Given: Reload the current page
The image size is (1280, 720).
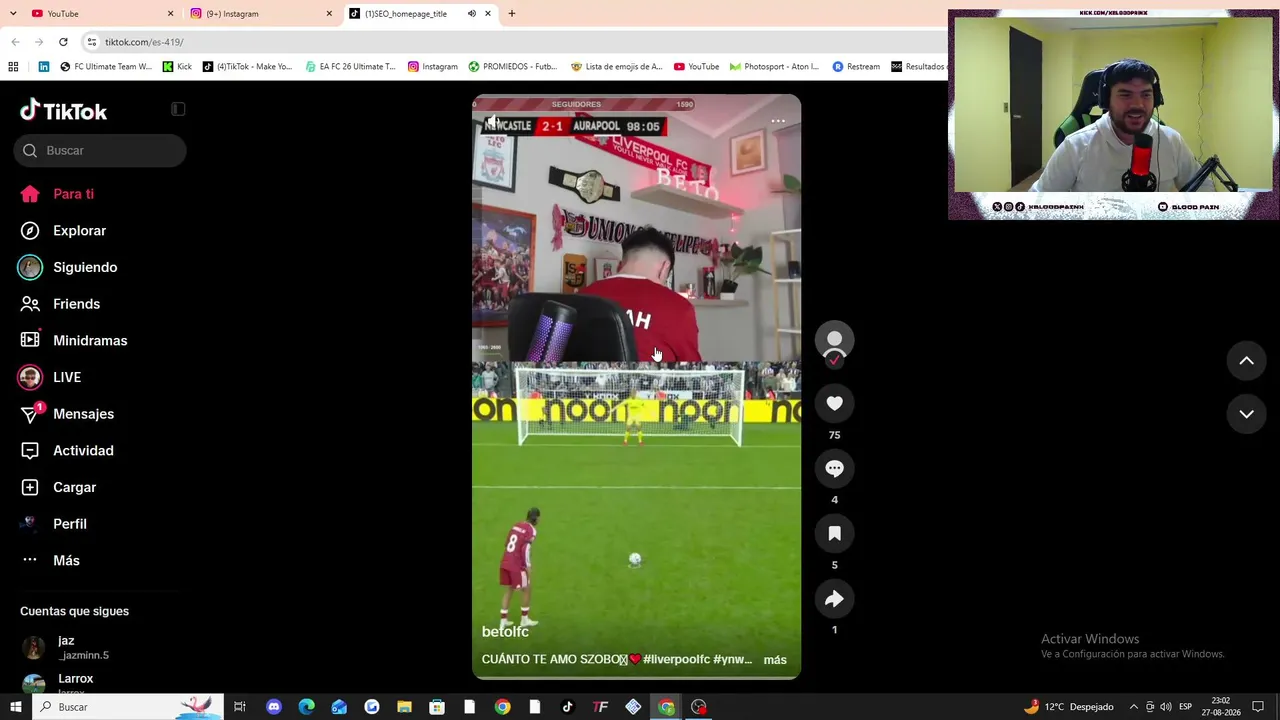Looking at the screenshot, I should (63, 42).
